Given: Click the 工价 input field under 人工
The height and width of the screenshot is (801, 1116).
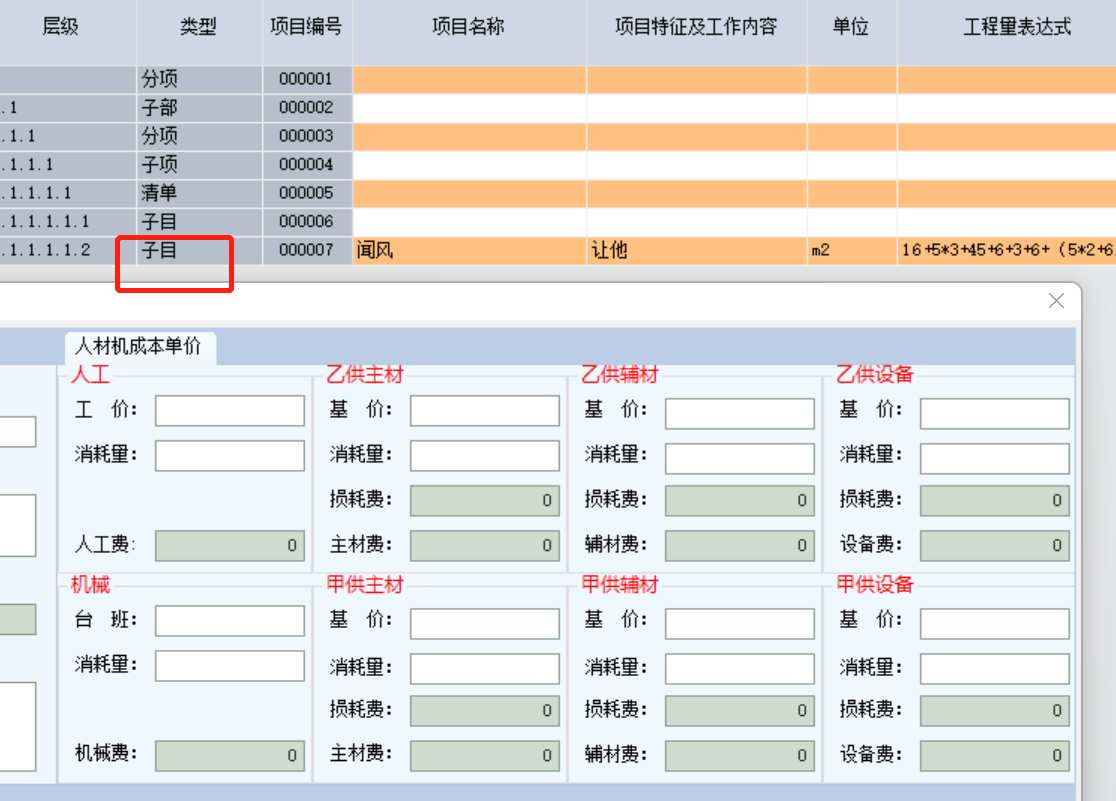Looking at the screenshot, I should pyautogui.click(x=229, y=411).
